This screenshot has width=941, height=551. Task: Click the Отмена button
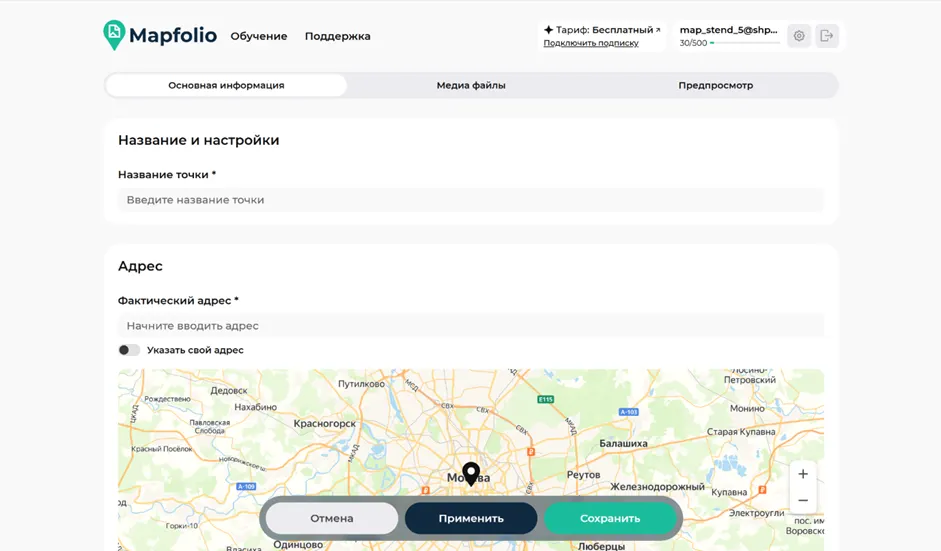(332, 518)
